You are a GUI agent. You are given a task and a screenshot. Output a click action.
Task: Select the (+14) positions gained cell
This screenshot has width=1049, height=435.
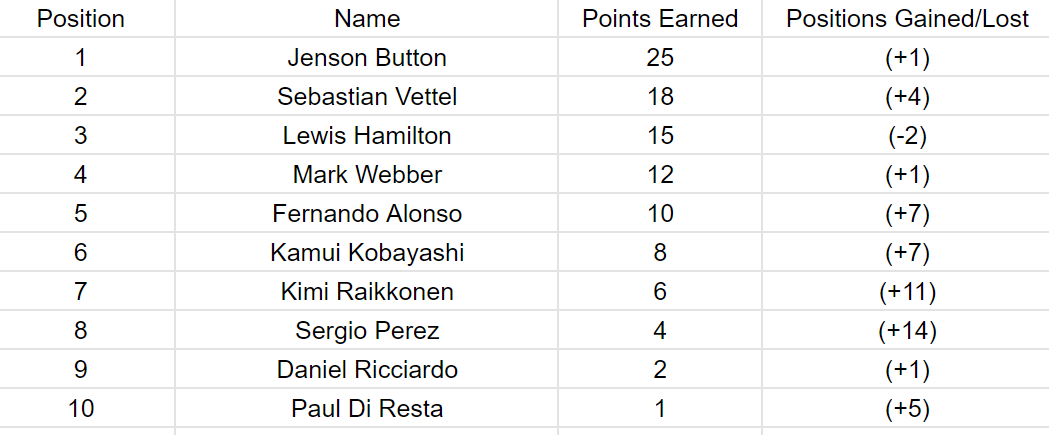(906, 330)
